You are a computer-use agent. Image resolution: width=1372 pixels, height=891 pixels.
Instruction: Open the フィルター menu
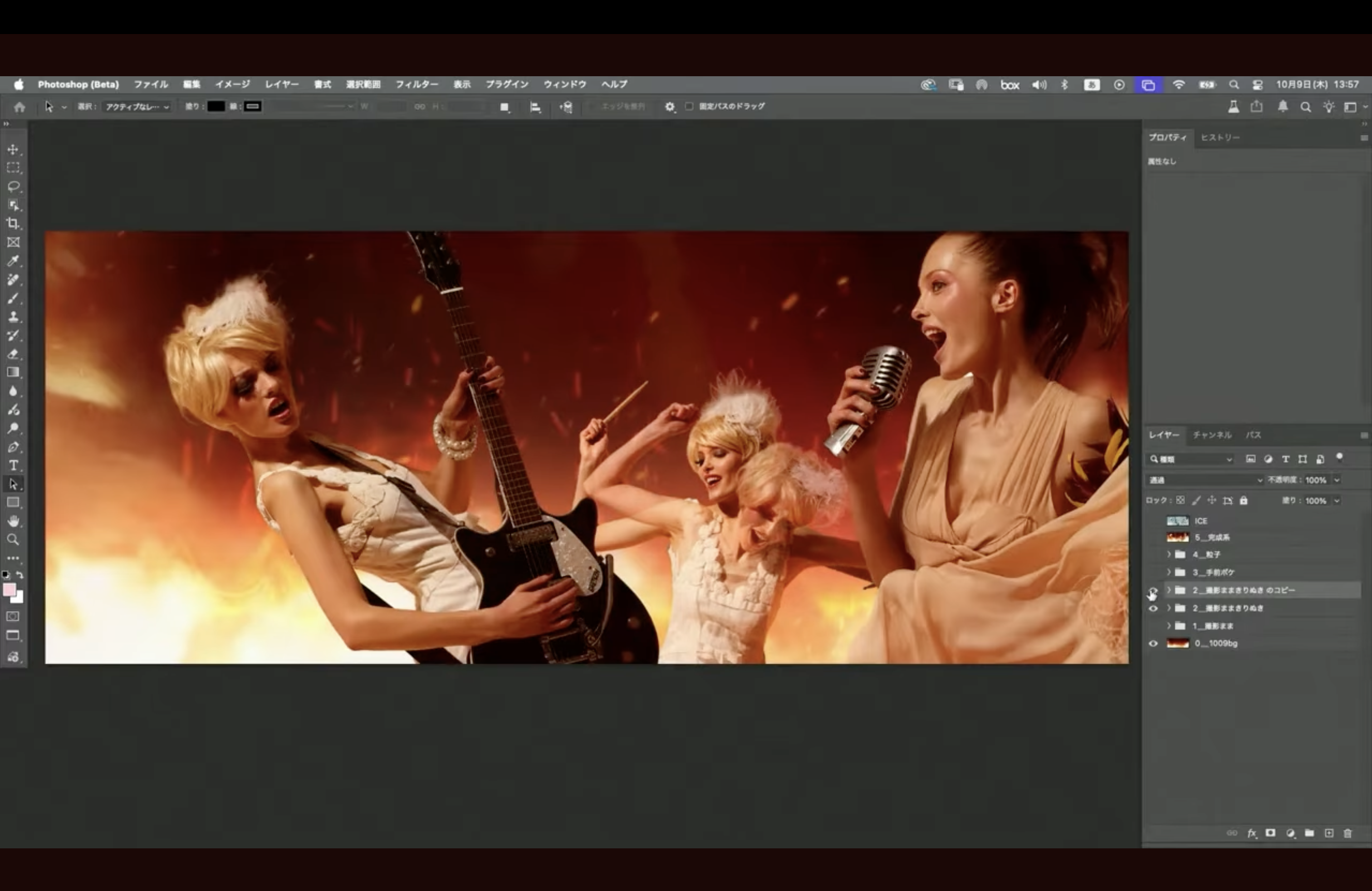(416, 85)
